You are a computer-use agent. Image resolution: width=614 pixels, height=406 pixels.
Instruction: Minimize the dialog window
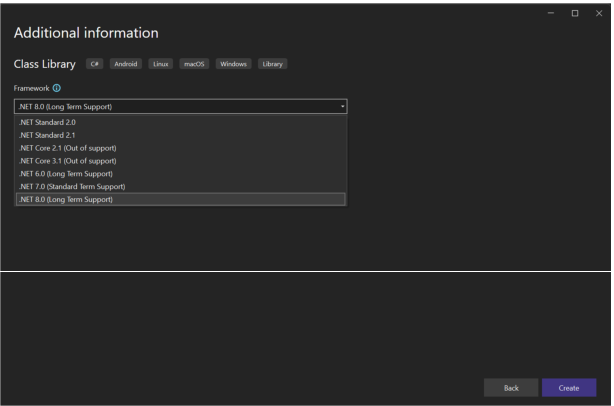click(551, 13)
